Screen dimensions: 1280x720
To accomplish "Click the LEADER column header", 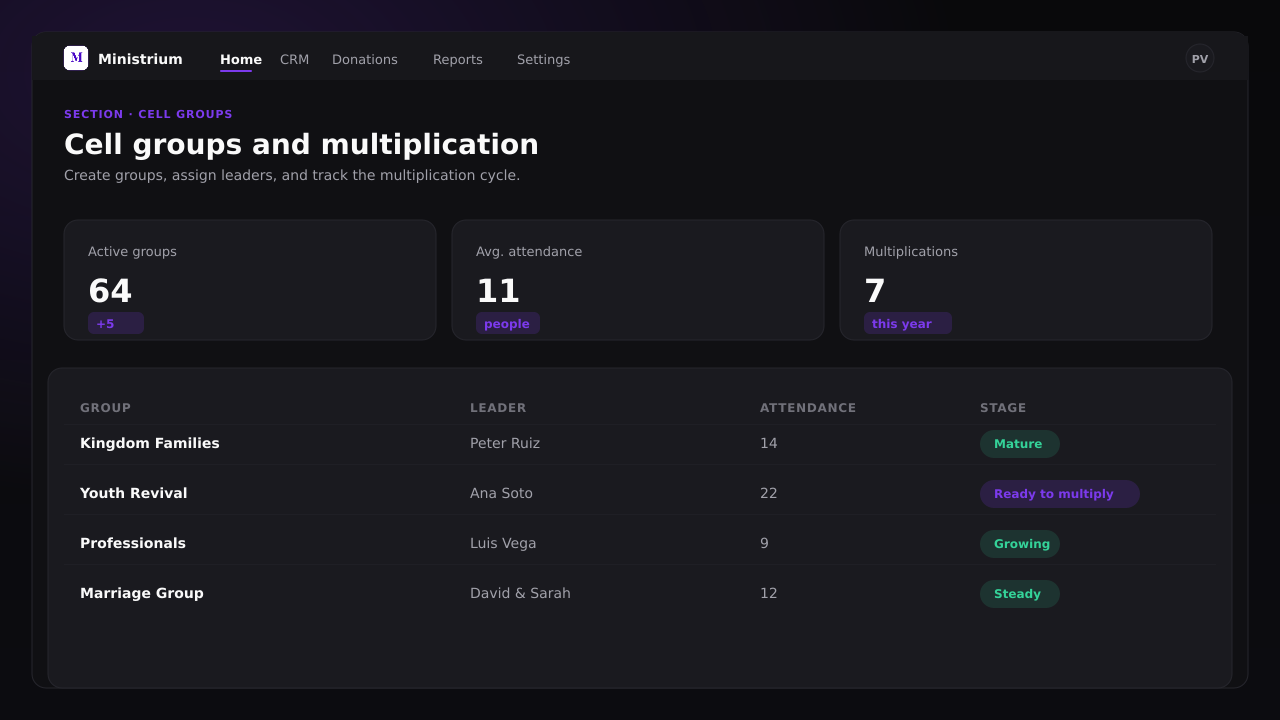I will pos(498,408).
